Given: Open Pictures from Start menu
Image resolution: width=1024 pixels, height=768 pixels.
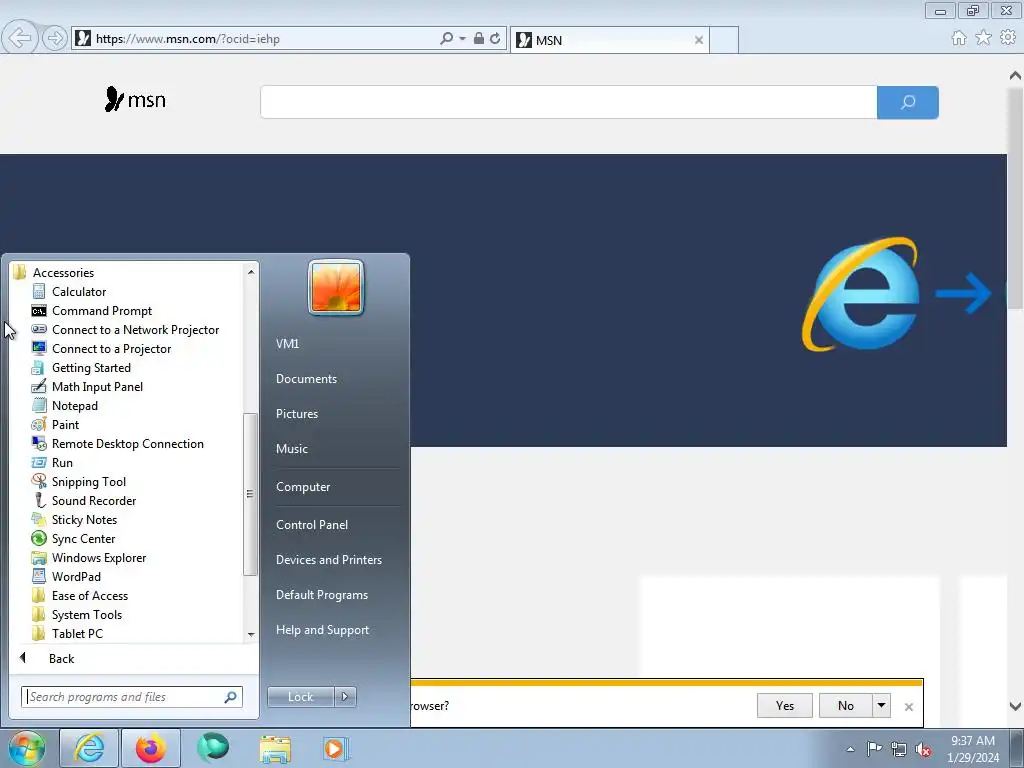Looking at the screenshot, I should (296, 413).
